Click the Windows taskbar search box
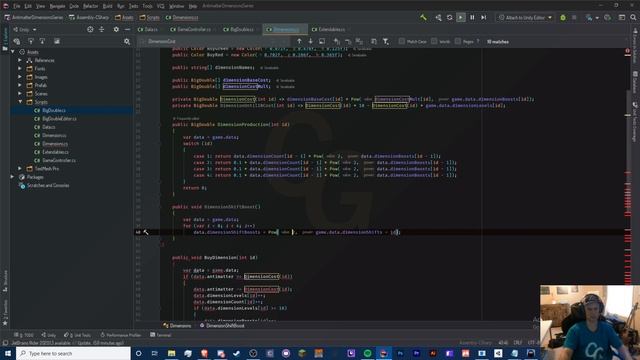Screen dimensions: 640x360 (73, 353)
